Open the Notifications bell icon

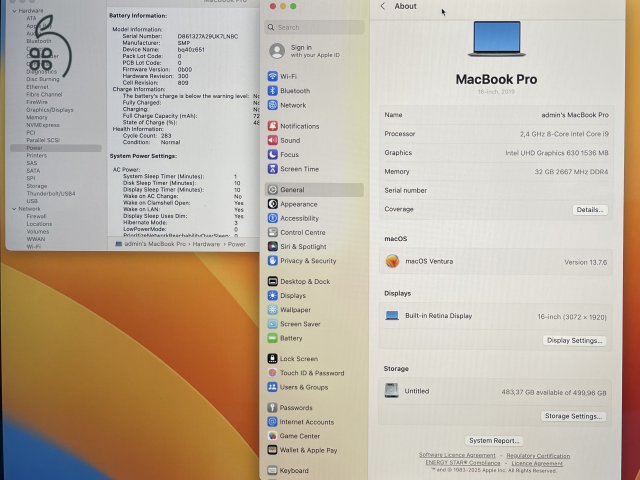tap(273, 126)
